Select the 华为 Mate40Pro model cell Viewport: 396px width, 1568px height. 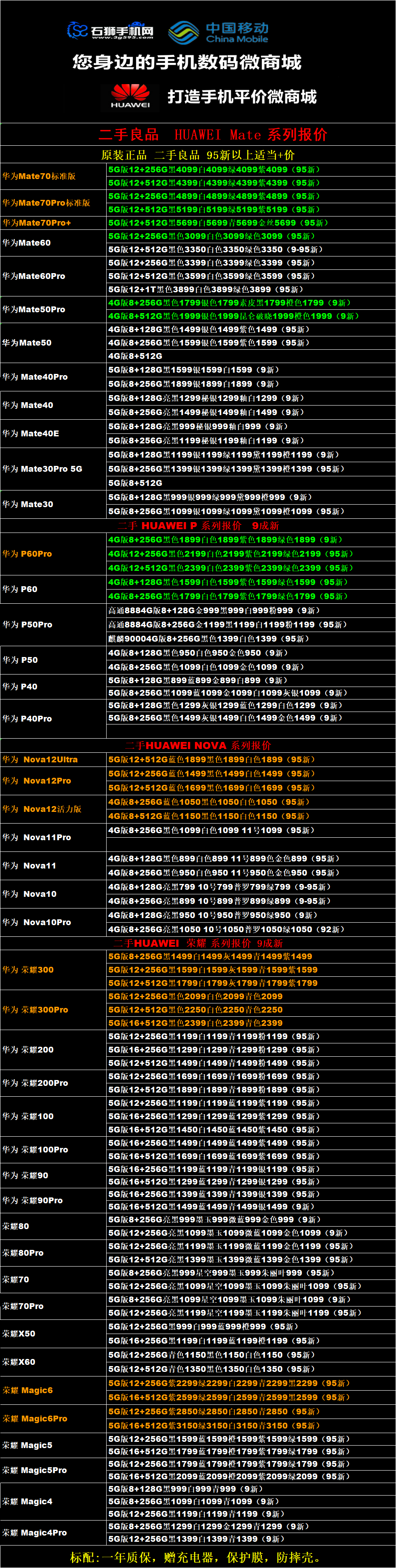coord(54,377)
